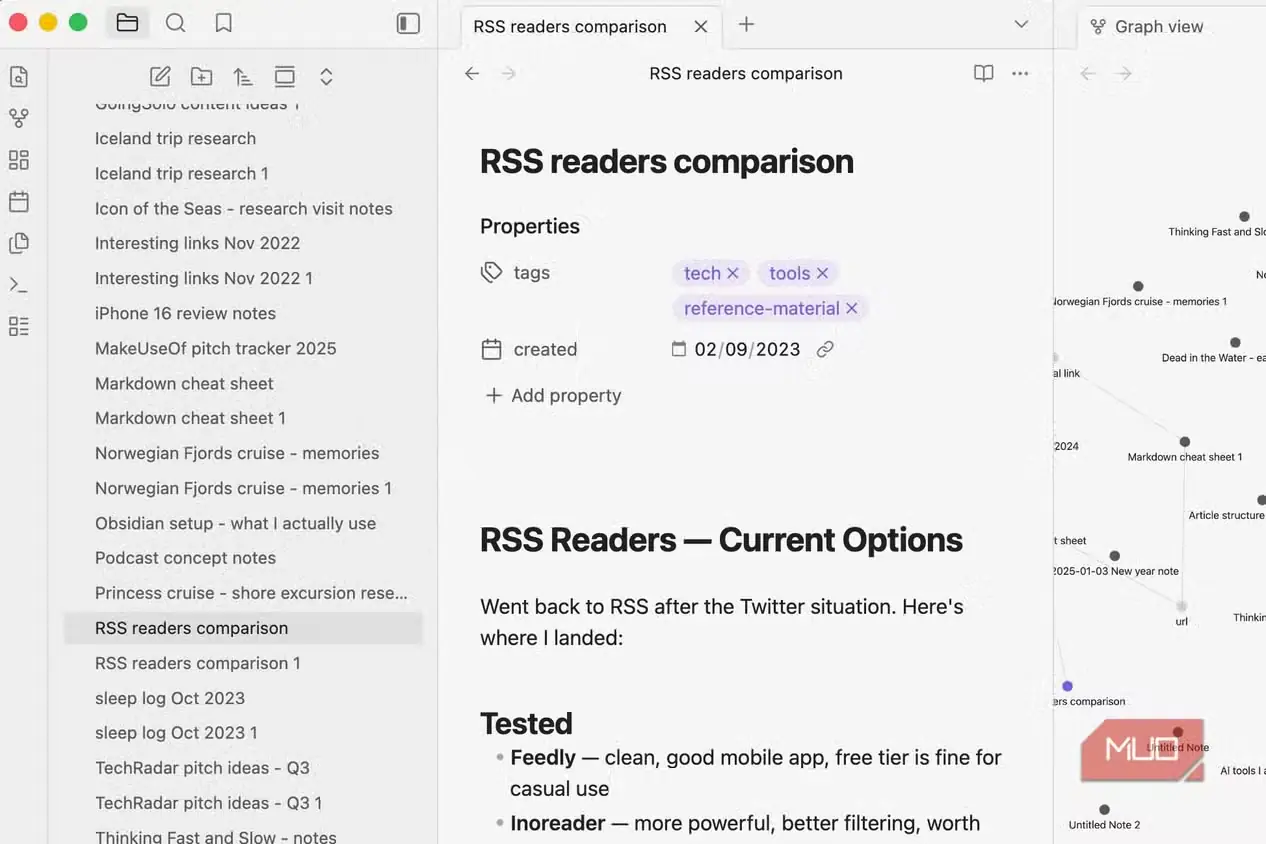
Task: Open command palette terminal icon
Action: pos(18,285)
